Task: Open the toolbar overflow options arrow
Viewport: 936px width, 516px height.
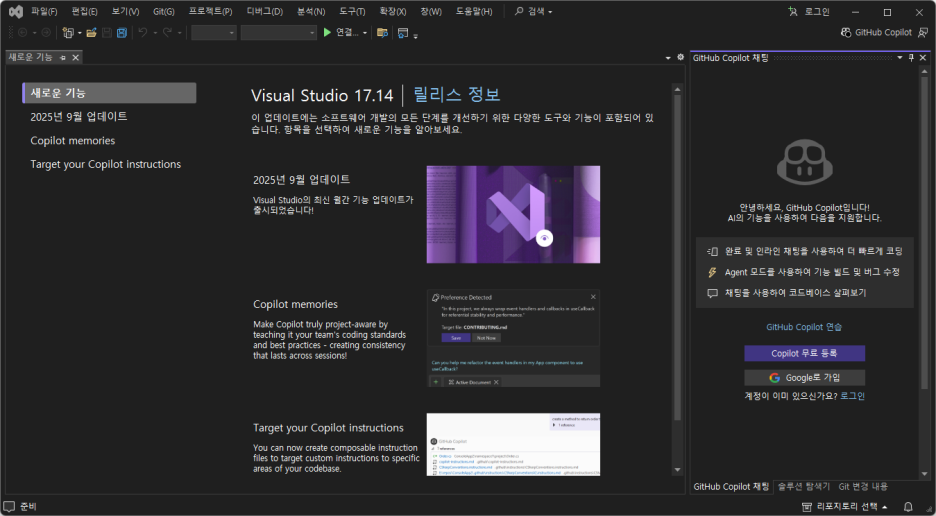Action: coord(415,35)
